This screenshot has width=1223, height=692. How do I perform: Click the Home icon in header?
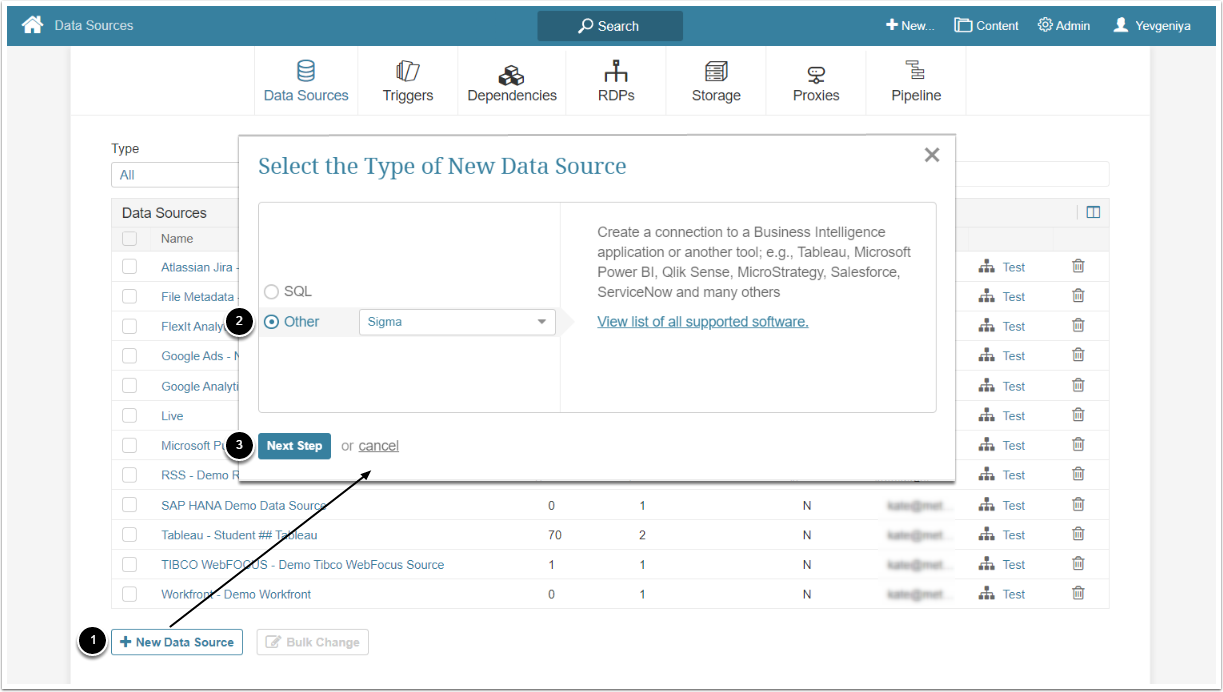[x=32, y=25]
